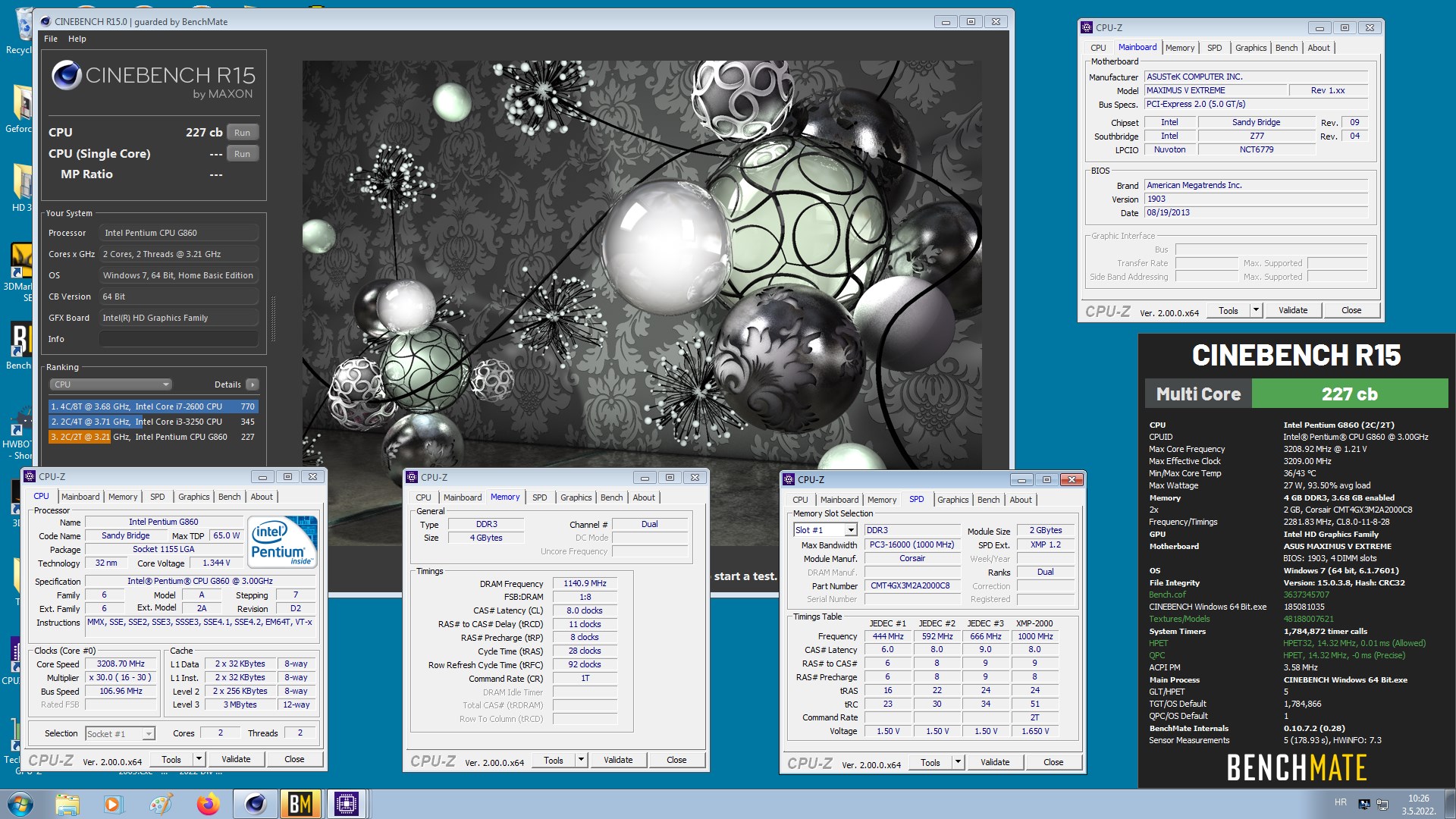This screenshot has width=1456, height=819.
Task: Click Bench.cof entry in BenchMate panel
Action: 1167,595
